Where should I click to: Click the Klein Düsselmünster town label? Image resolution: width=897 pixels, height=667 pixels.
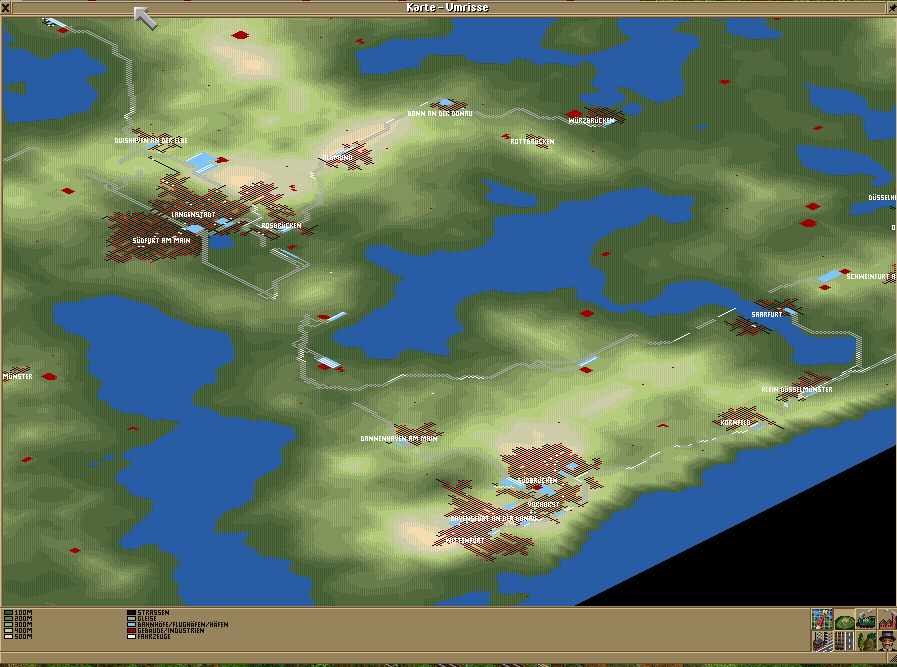point(797,390)
